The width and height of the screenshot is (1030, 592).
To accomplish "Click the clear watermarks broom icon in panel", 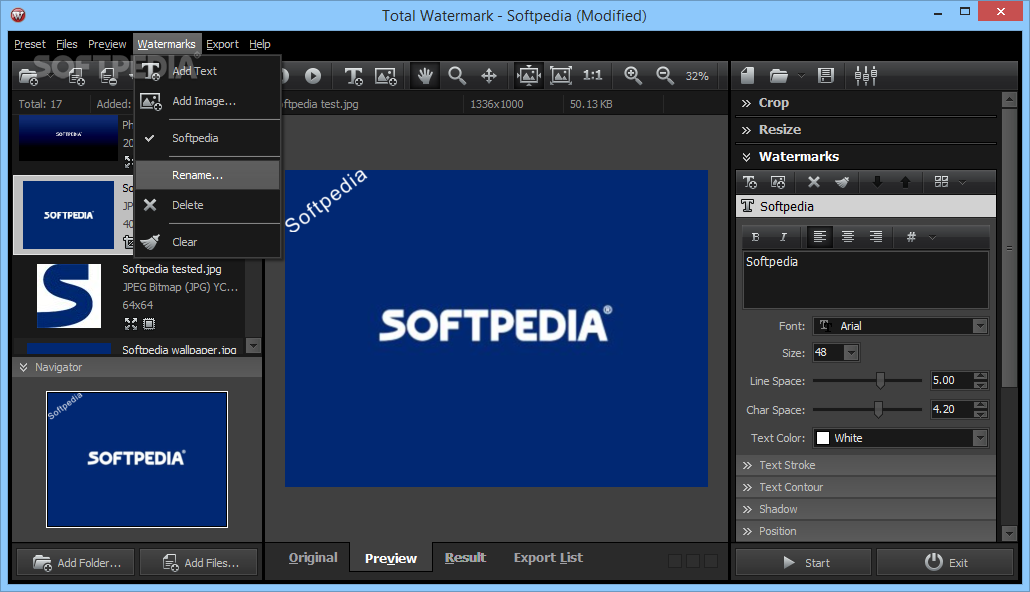I will coord(842,182).
